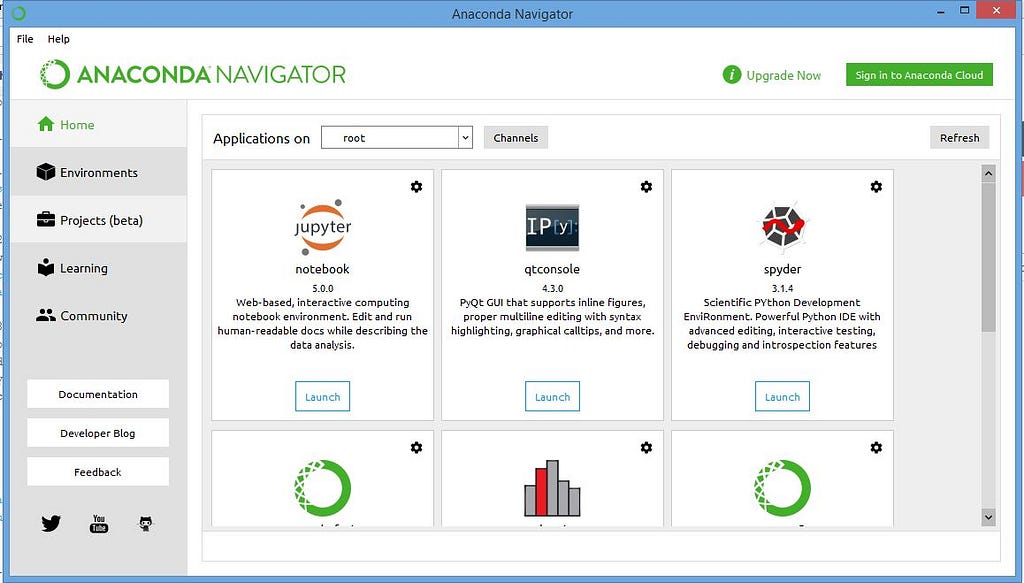Launch spyder IDE
Image resolution: width=1024 pixels, height=583 pixels.
point(782,396)
